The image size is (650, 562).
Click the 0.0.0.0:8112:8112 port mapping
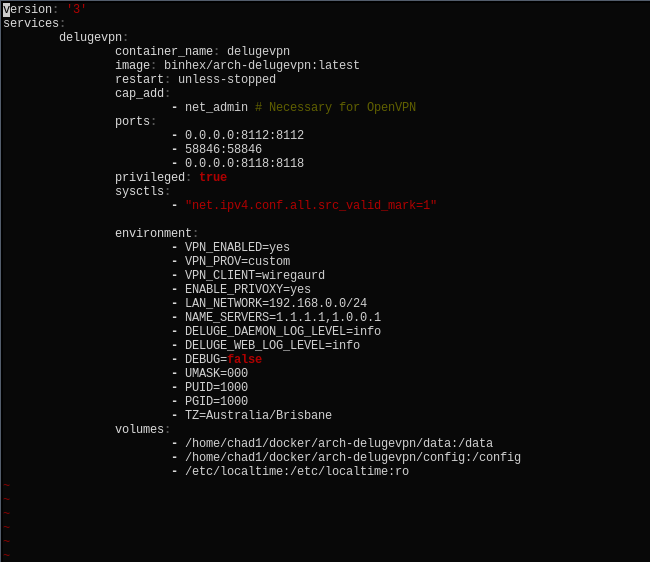[x=244, y=136]
